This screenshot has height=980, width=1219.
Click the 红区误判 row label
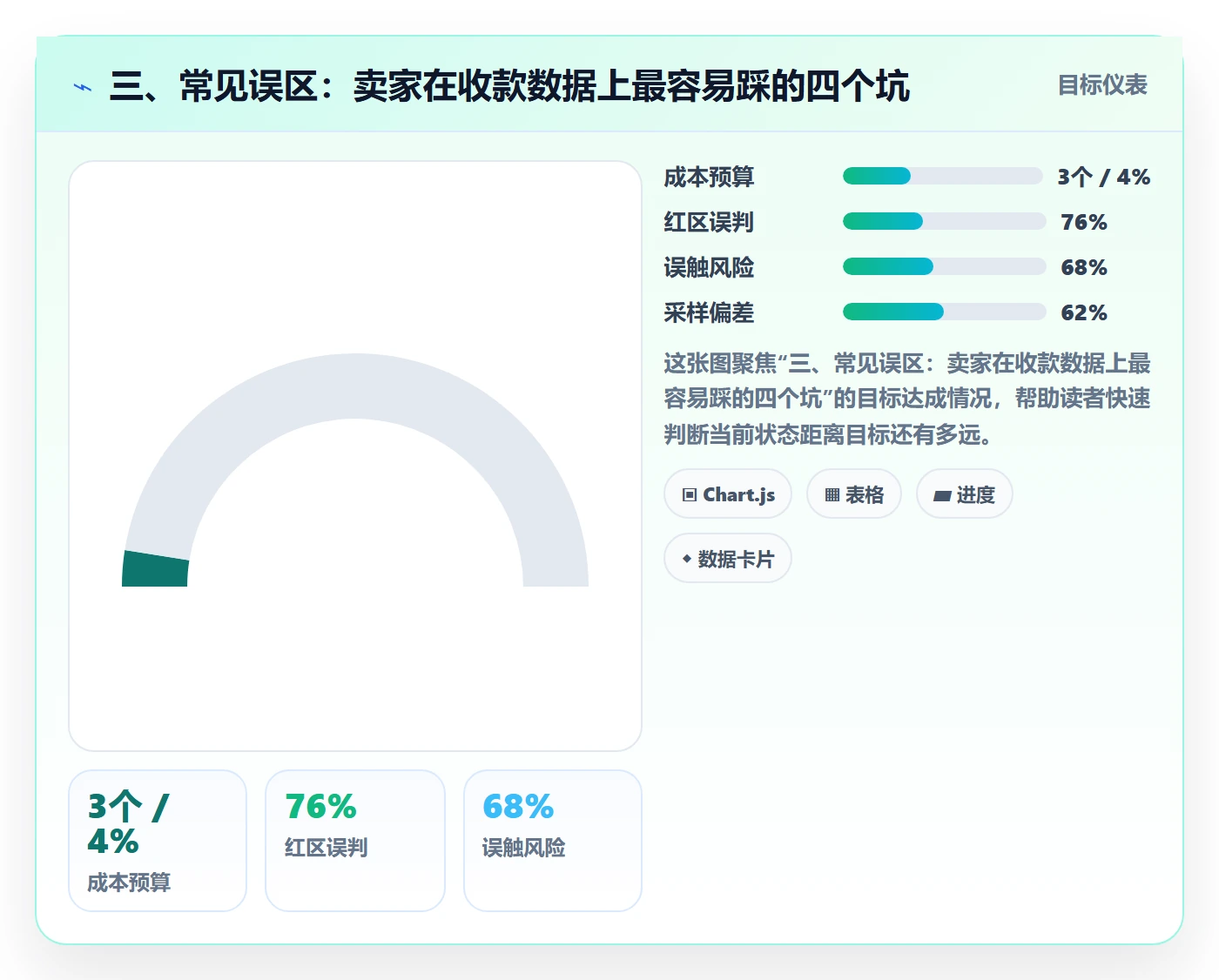point(709,222)
